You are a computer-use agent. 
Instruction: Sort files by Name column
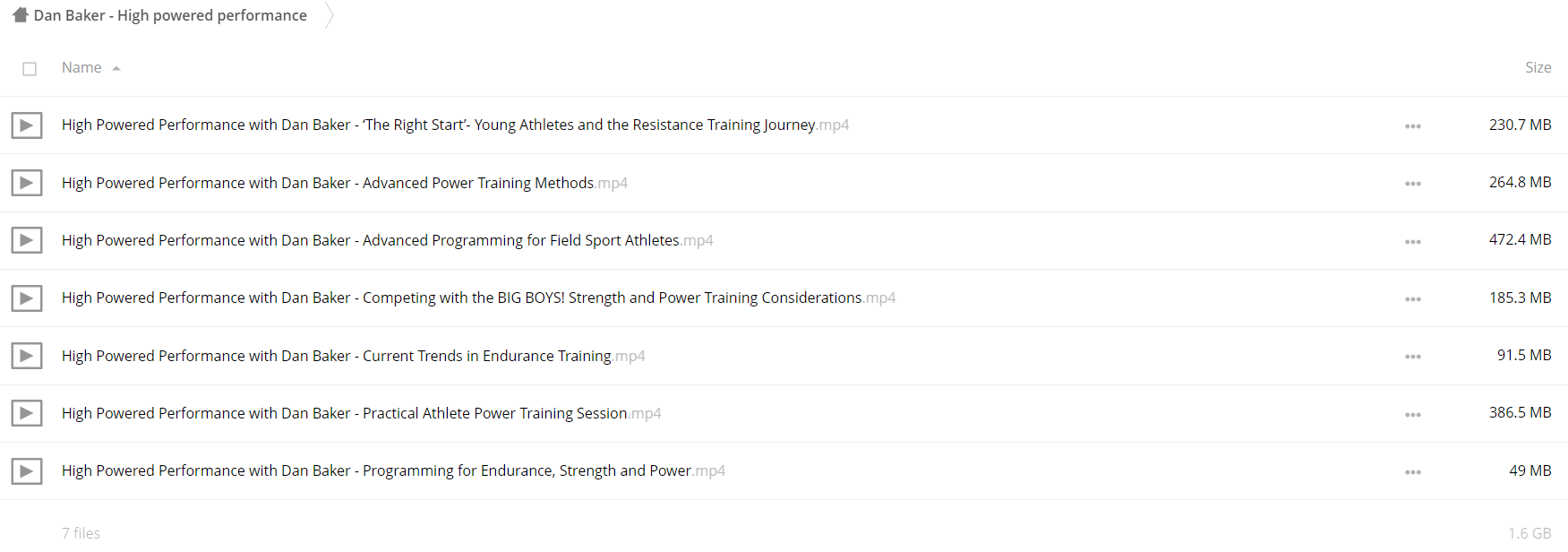(x=81, y=67)
